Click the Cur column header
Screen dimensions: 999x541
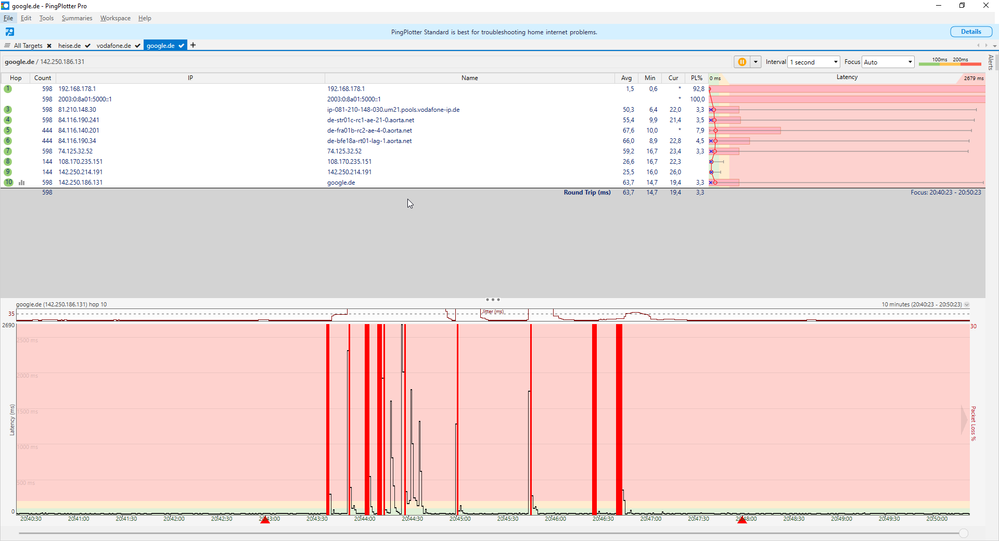(x=673, y=78)
